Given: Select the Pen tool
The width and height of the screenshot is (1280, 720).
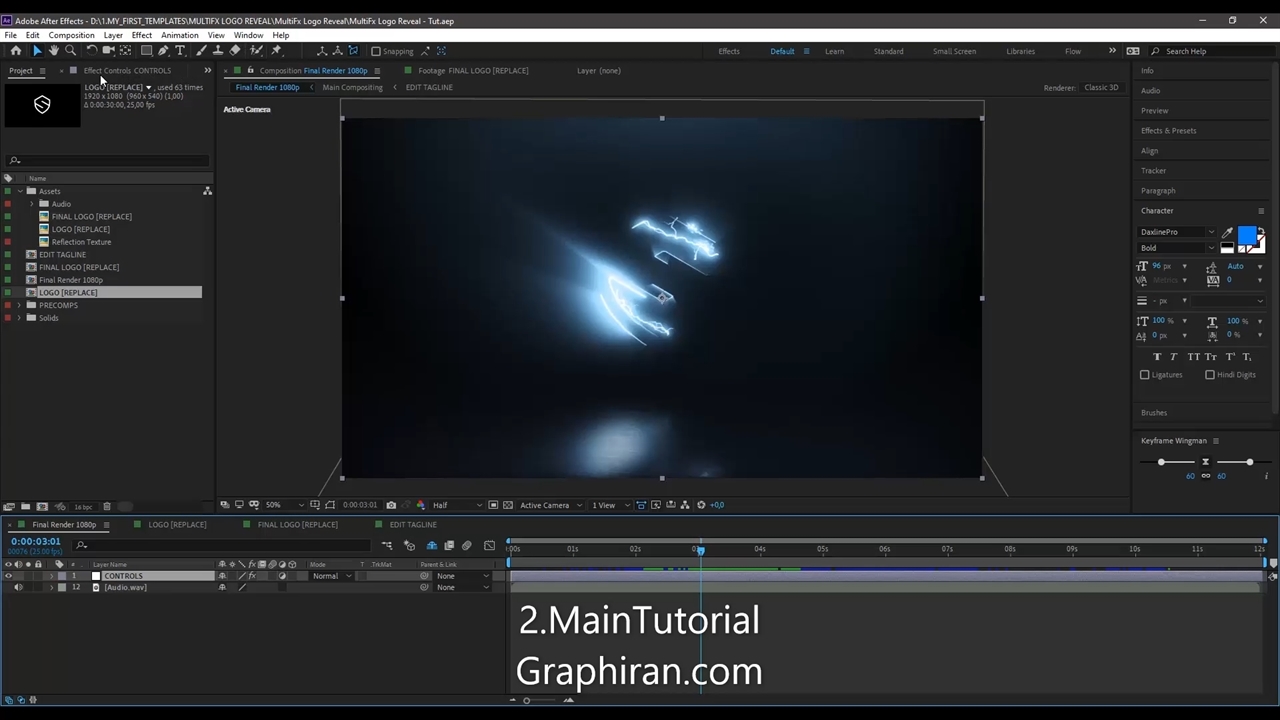Looking at the screenshot, I should click(x=163, y=51).
